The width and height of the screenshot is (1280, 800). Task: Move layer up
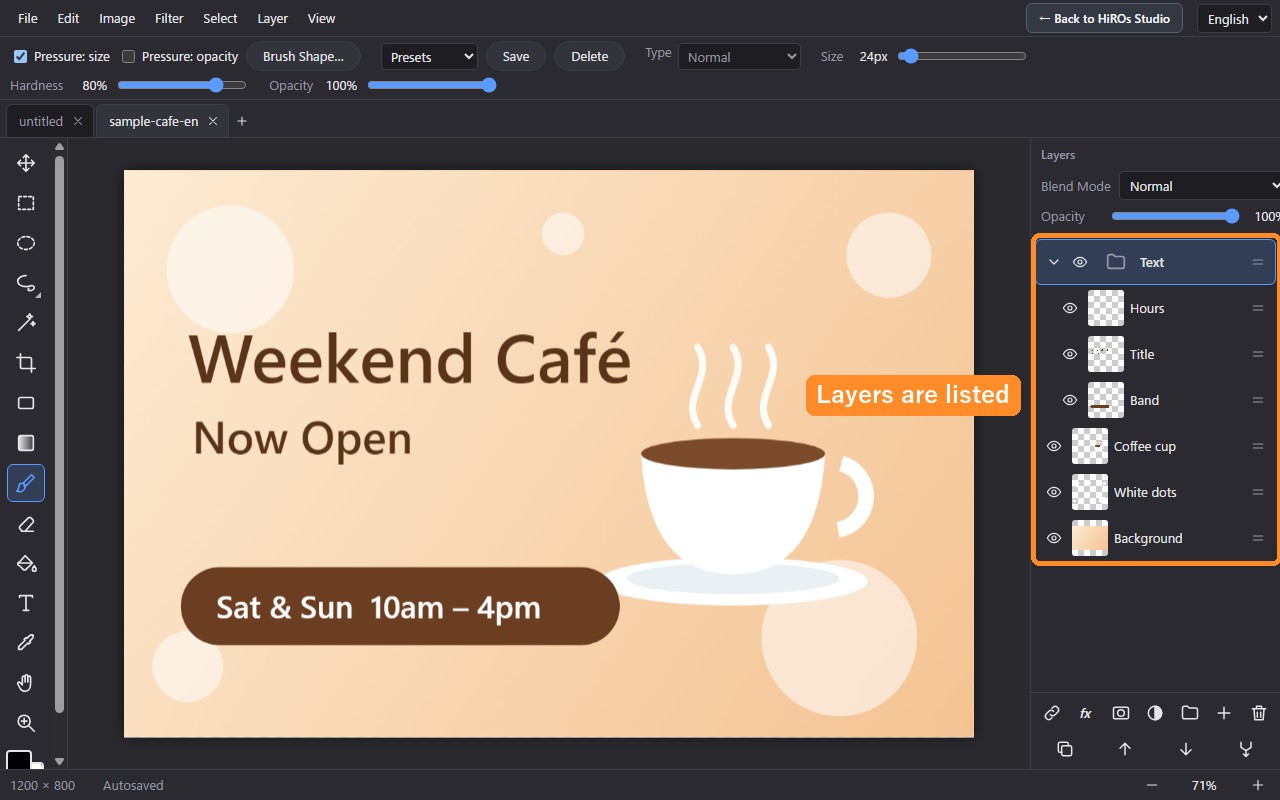1125,749
